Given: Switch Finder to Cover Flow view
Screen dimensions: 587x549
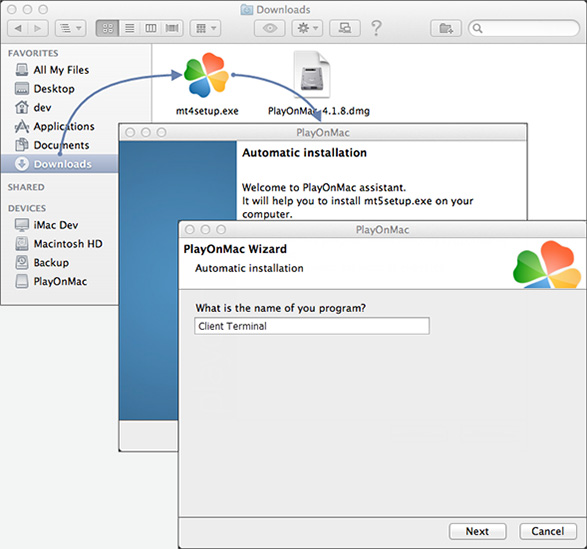Looking at the screenshot, I should coord(172,28).
